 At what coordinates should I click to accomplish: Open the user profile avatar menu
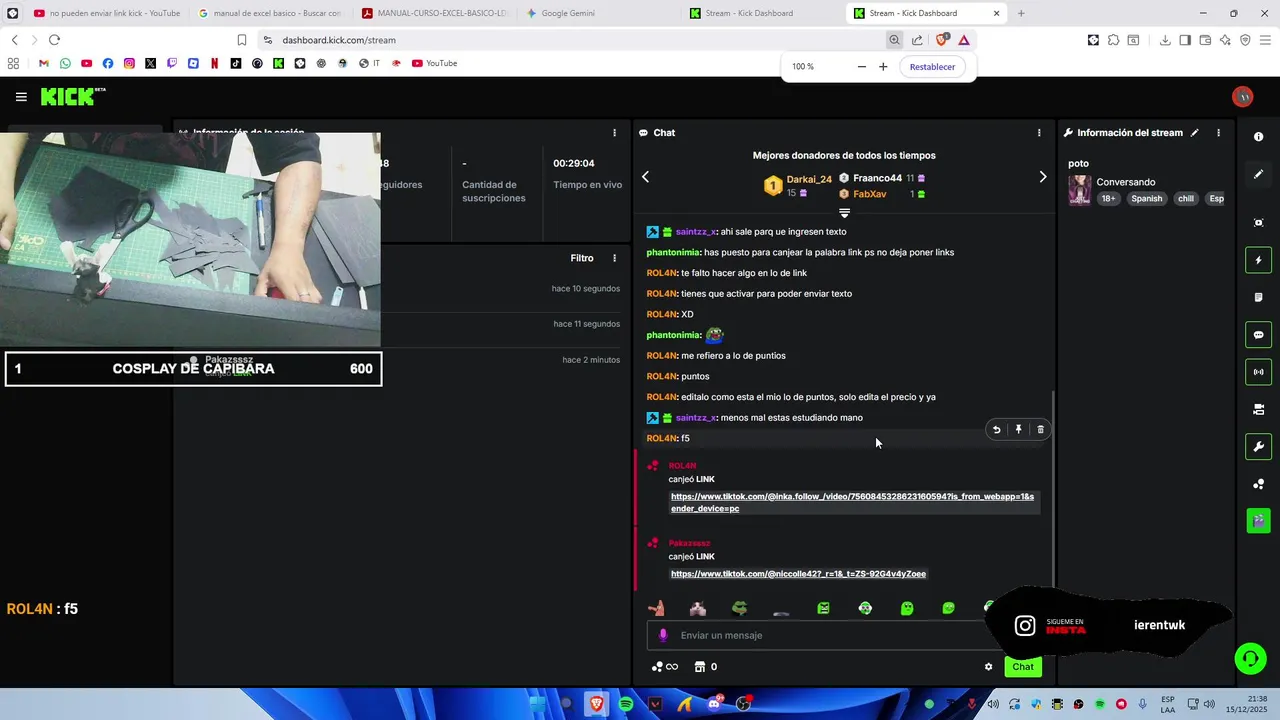click(1243, 97)
